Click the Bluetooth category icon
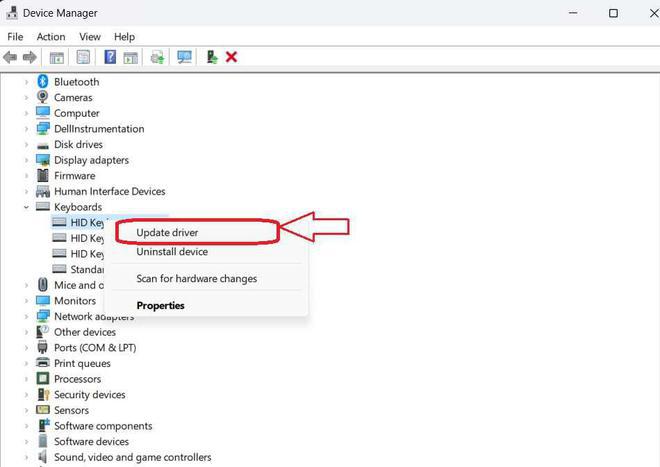 tap(43, 81)
